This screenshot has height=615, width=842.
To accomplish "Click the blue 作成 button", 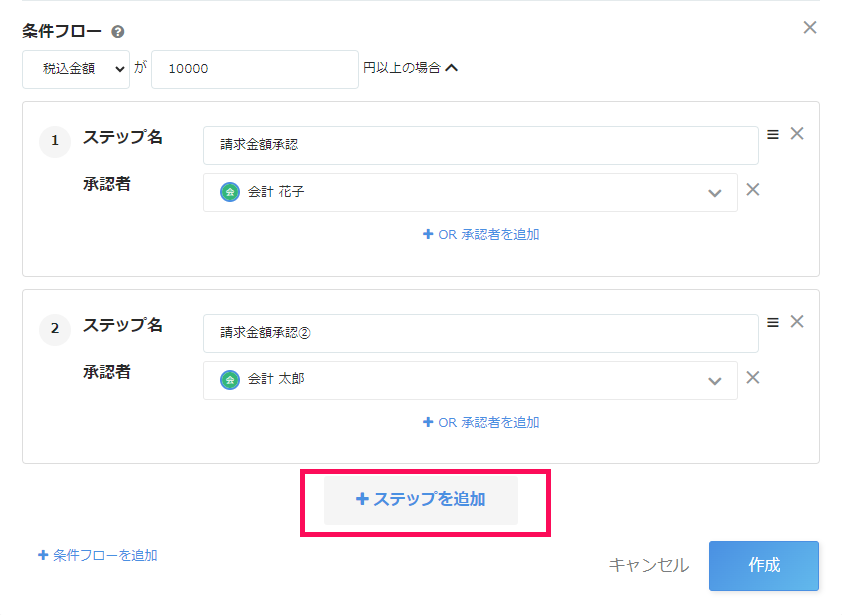I will click(x=764, y=566).
